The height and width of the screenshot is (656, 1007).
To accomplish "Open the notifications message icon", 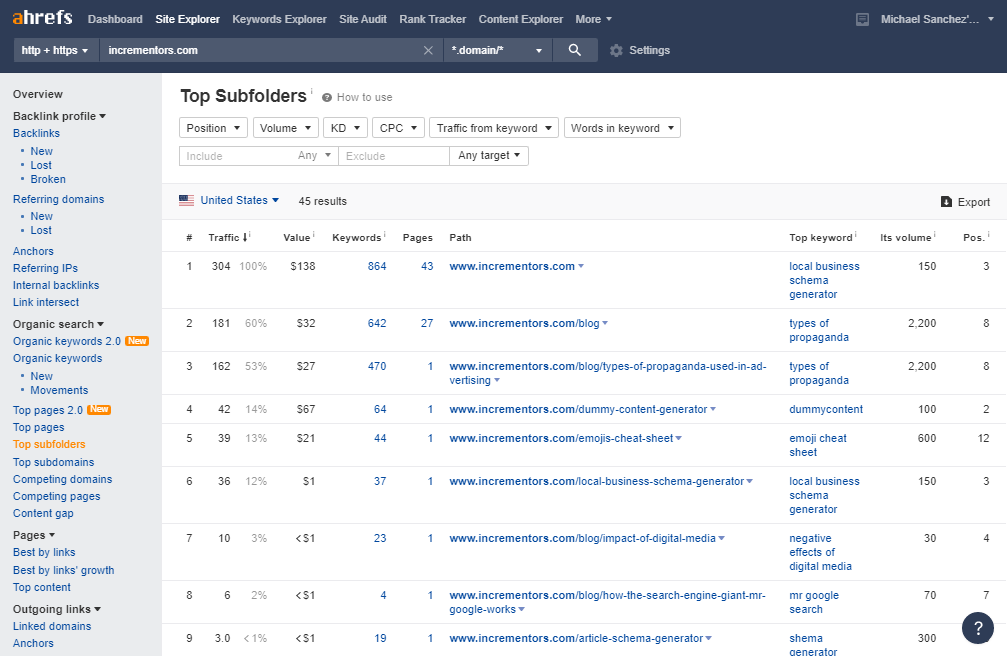I will click(863, 19).
